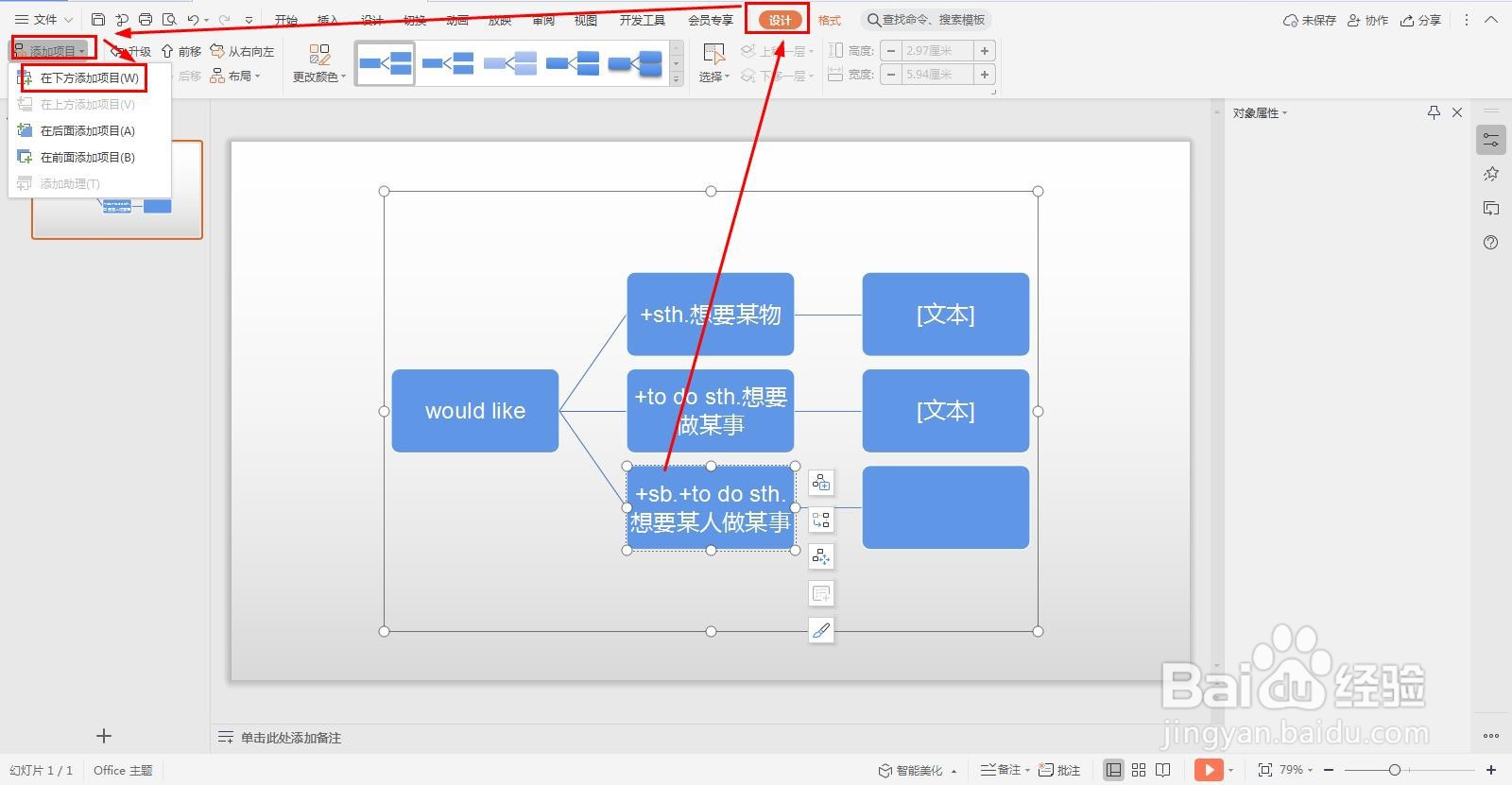Click the add-item floating icon beside shape
Viewport: 1512px width, 785px height.
pos(821,483)
